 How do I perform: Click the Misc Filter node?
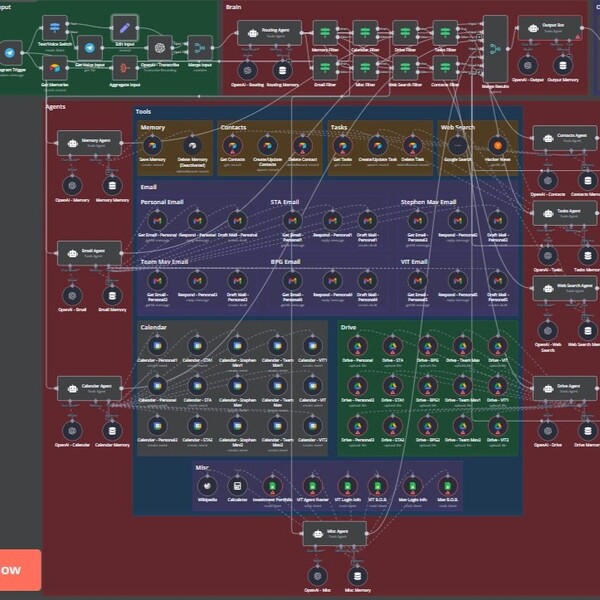(x=365, y=68)
